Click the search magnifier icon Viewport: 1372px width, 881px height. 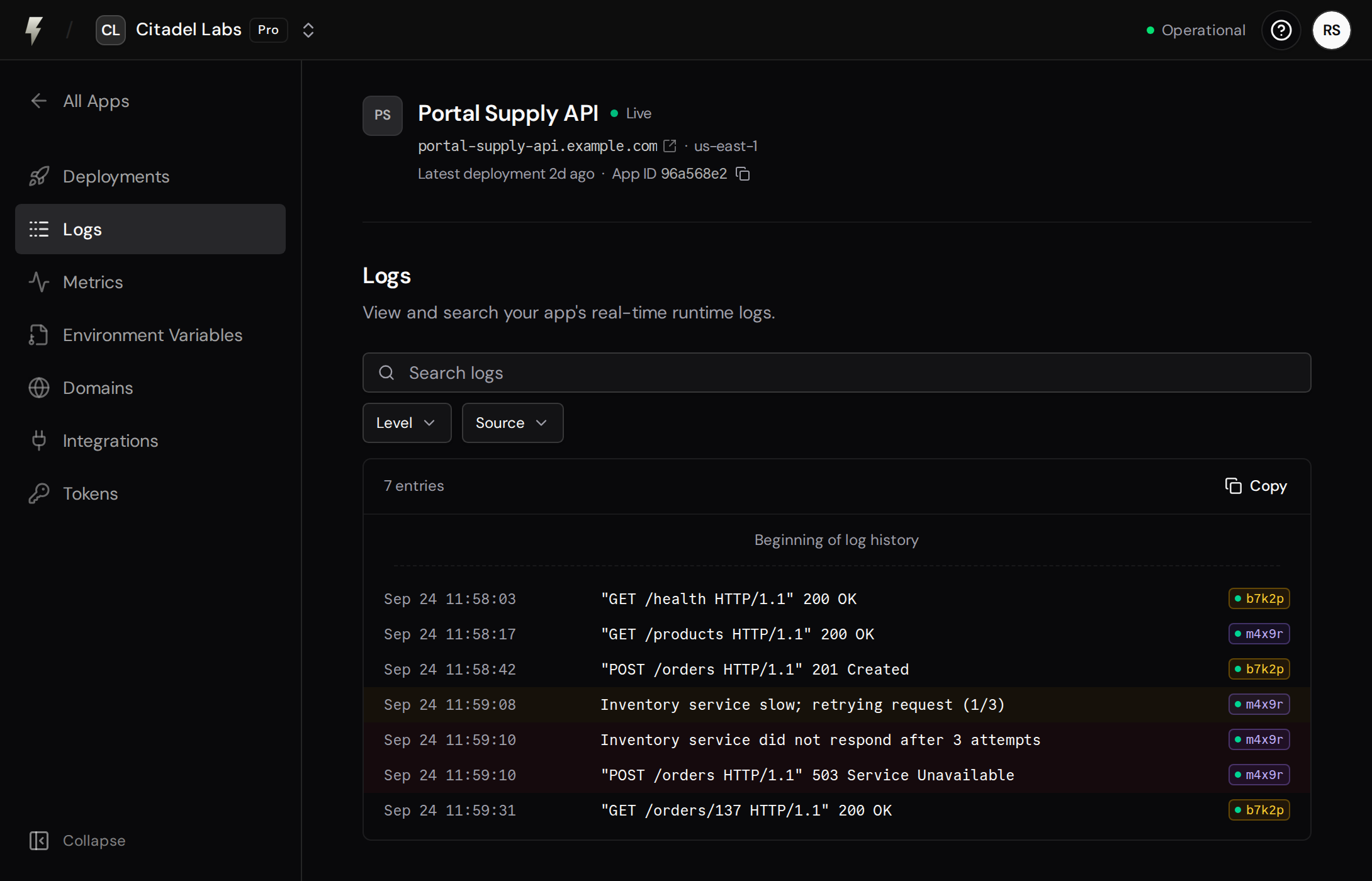(x=386, y=373)
